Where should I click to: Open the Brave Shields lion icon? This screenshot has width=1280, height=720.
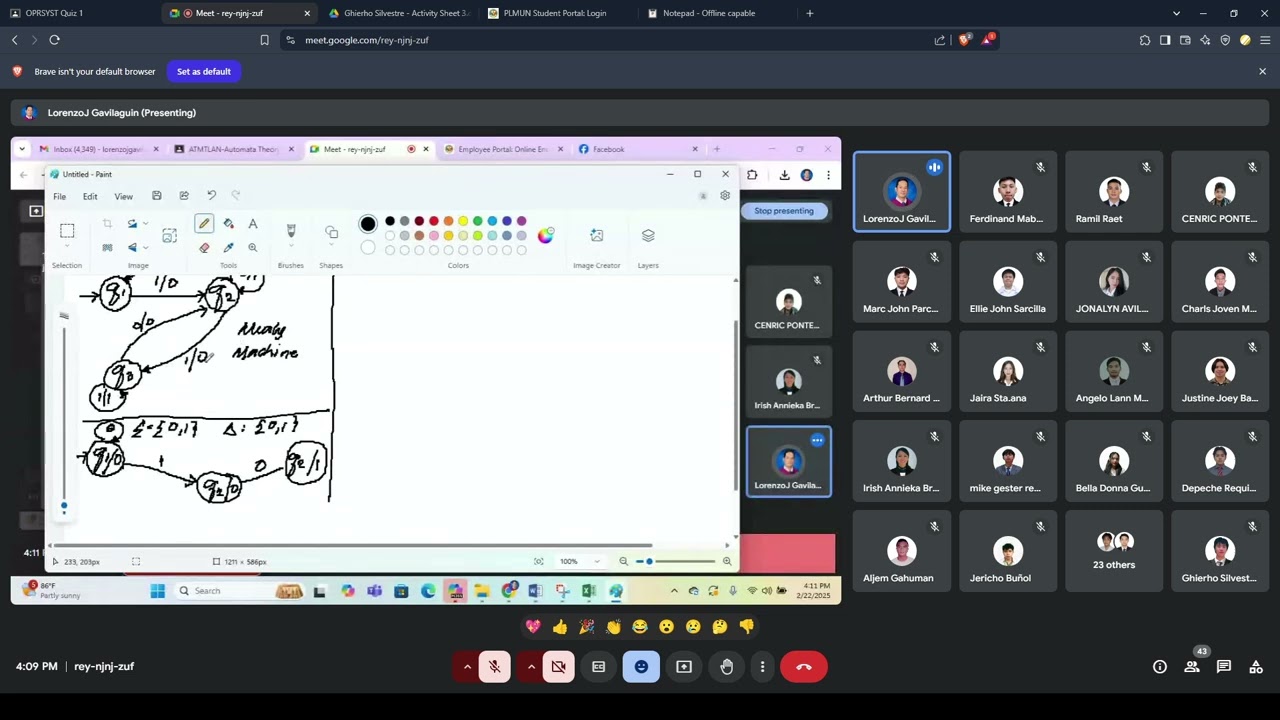(x=964, y=40)
